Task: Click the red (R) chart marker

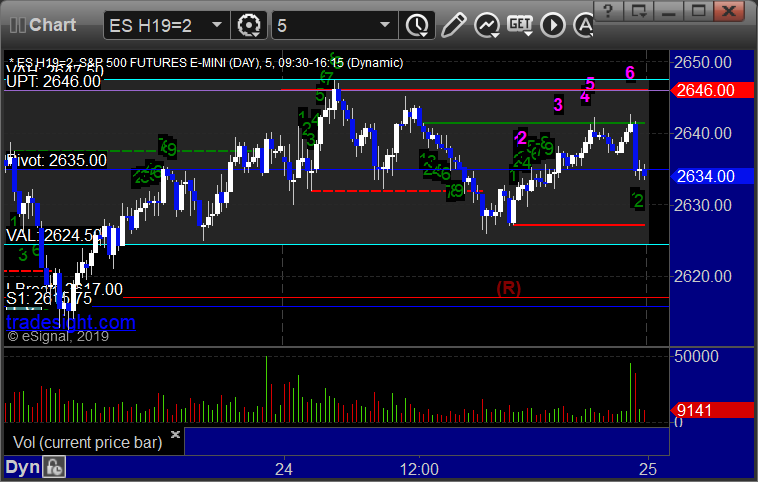Action: pos(509,288)
